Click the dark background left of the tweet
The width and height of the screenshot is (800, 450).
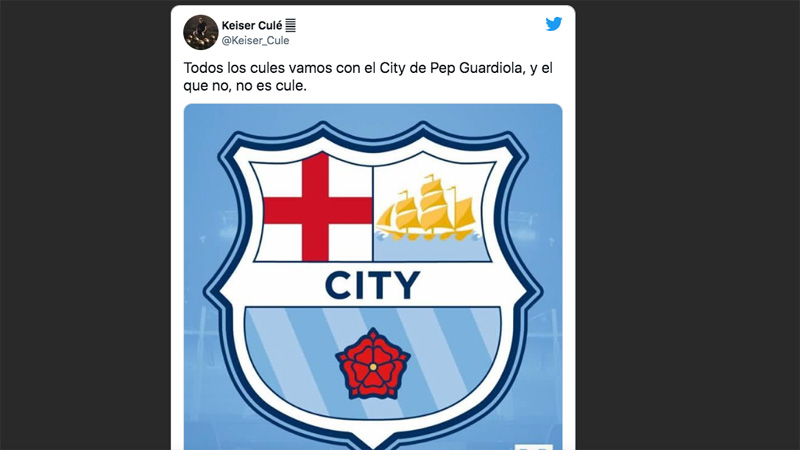[85, 225]
